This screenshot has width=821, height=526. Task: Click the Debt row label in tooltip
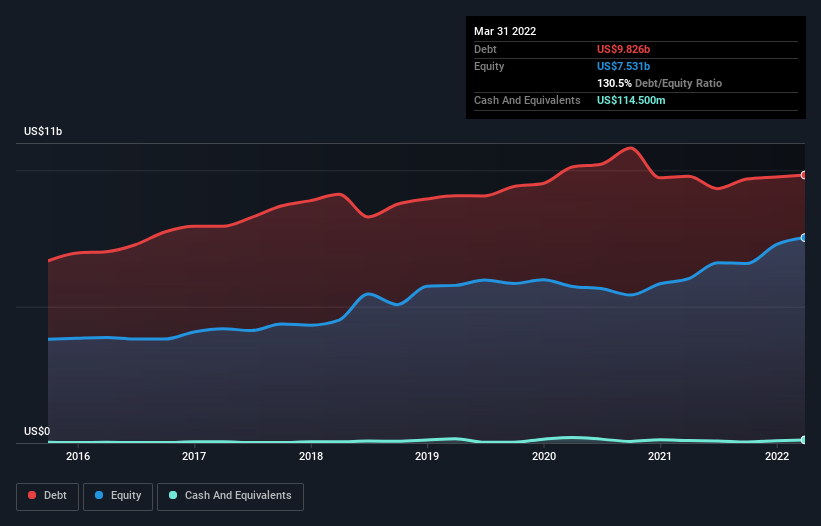(485, 49)
